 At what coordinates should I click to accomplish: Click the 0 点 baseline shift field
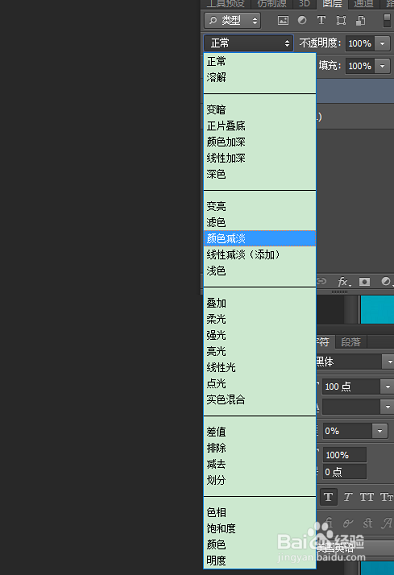pyautogui.click(x=344, y=472)
